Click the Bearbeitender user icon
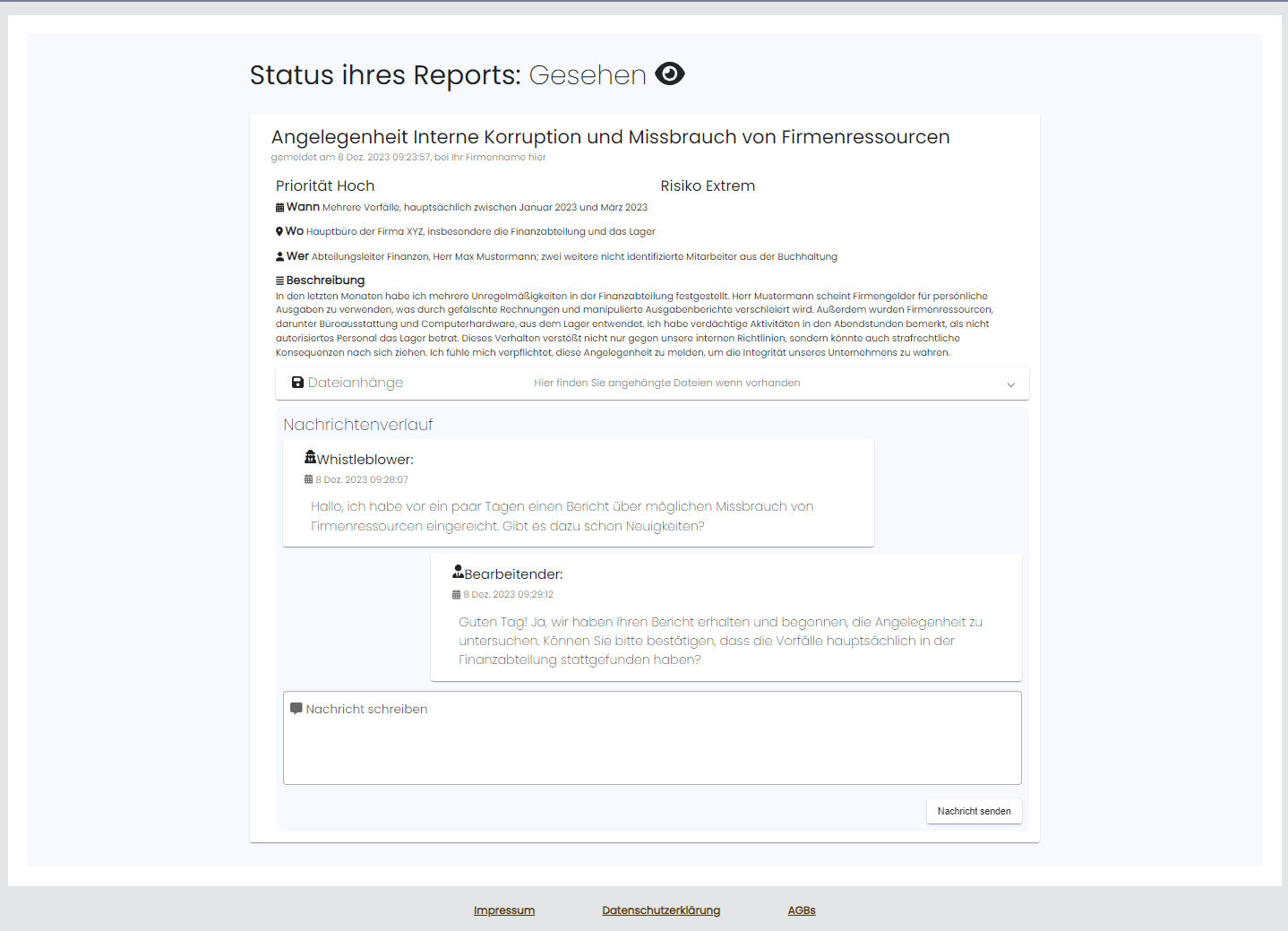1288x931 pixels. tap(458, 572)
